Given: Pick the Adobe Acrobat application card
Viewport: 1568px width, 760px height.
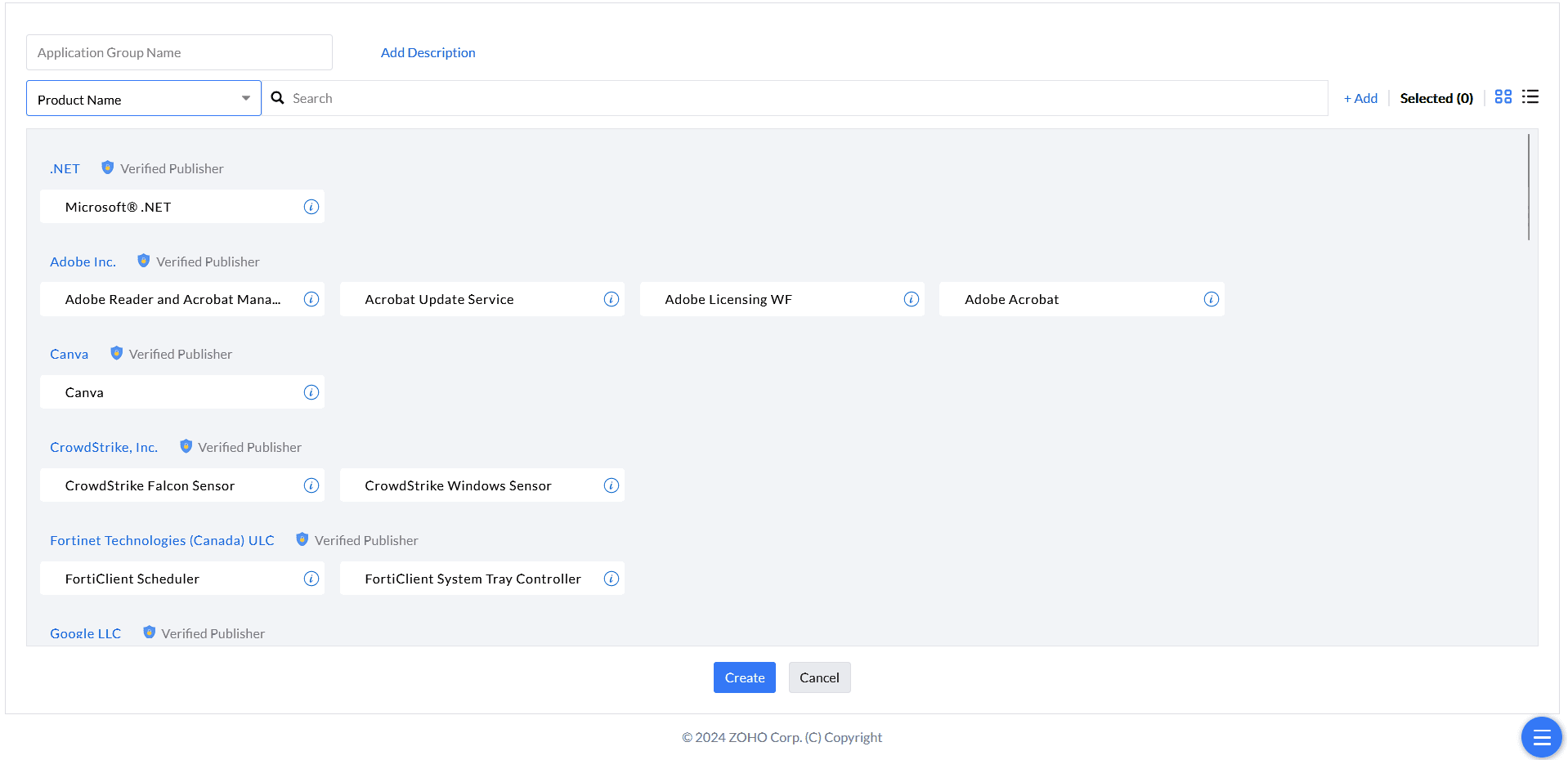Looking at the screenshot, I should [x=1082, y=299].
